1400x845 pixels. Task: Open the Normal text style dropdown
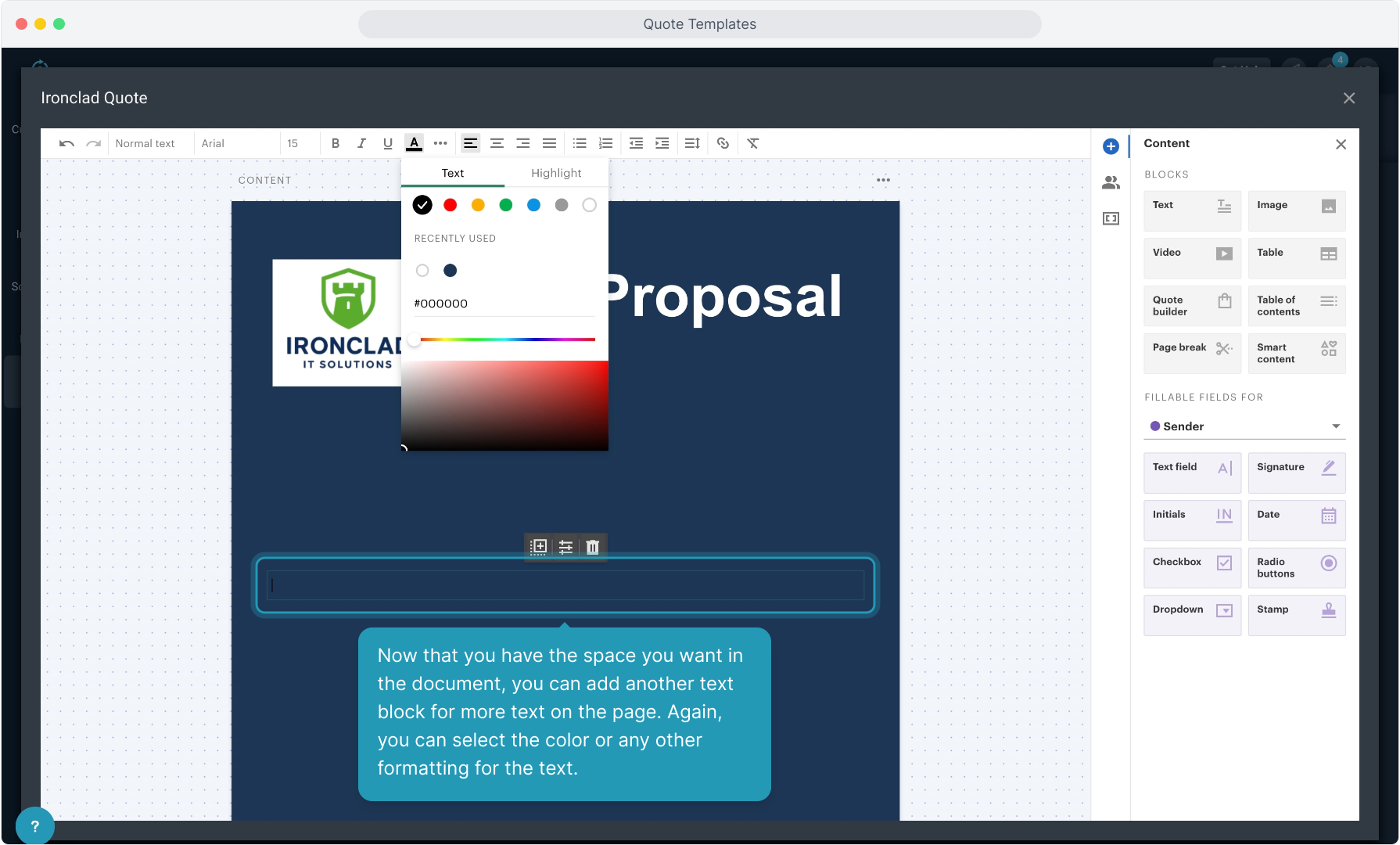145,143
